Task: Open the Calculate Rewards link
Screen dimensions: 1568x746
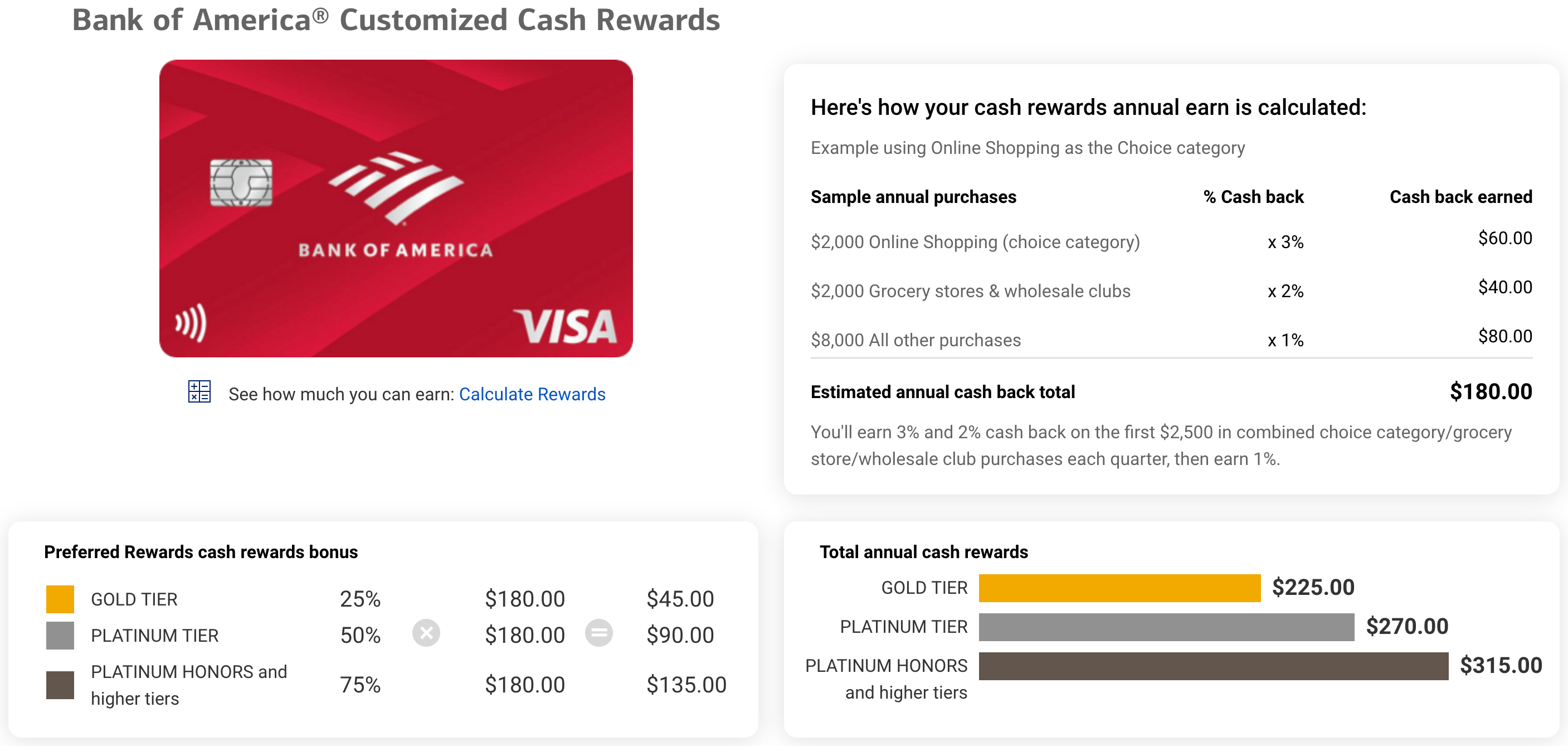Action: coord(533,394)
